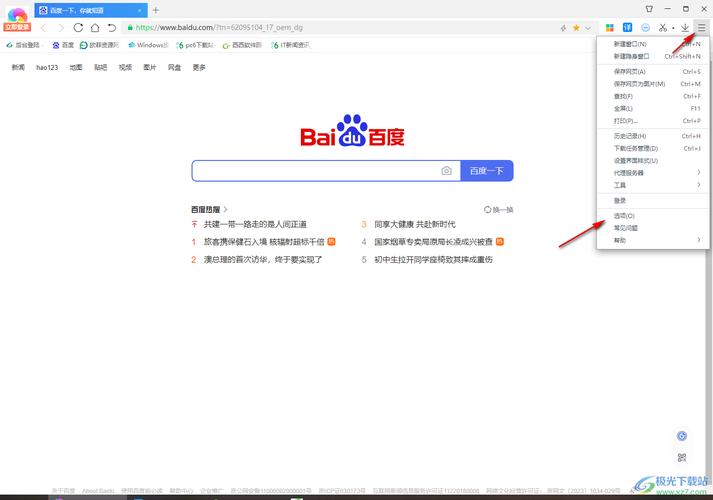The height and width of the screenshot is (500, 713).
Task: Open the pc6下载站 bookmark
Action: pyautogui.click(x=195, y=45)
